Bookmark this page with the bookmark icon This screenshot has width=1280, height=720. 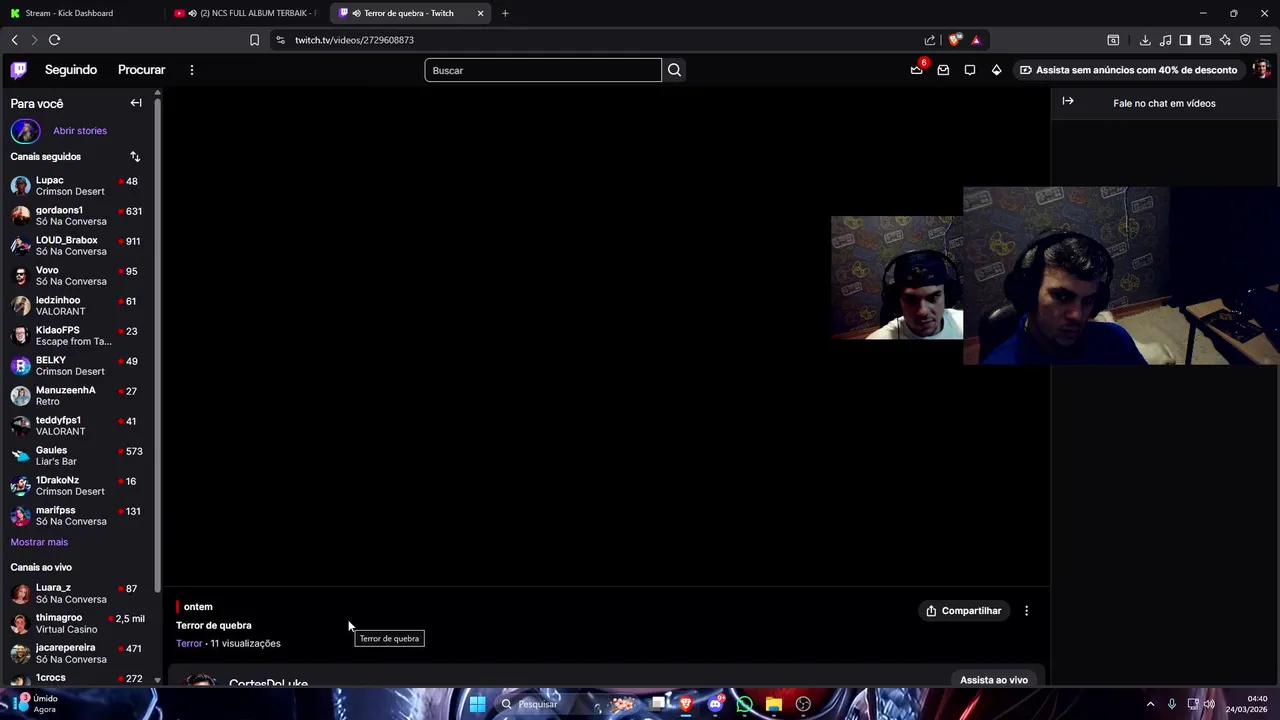click(x=254, y=40)
